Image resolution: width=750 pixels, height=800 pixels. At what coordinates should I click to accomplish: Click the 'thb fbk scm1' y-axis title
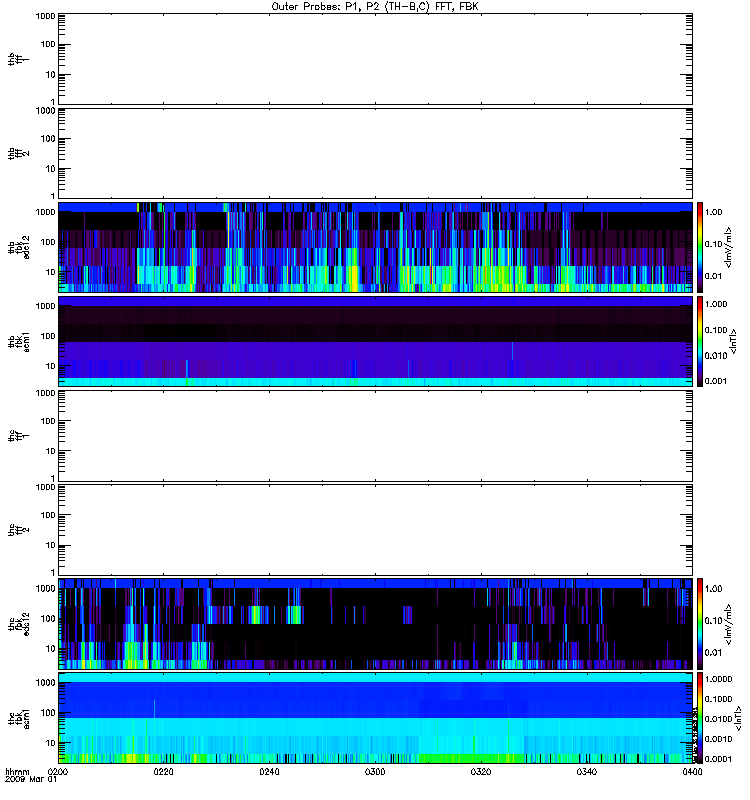pos(18,341)
